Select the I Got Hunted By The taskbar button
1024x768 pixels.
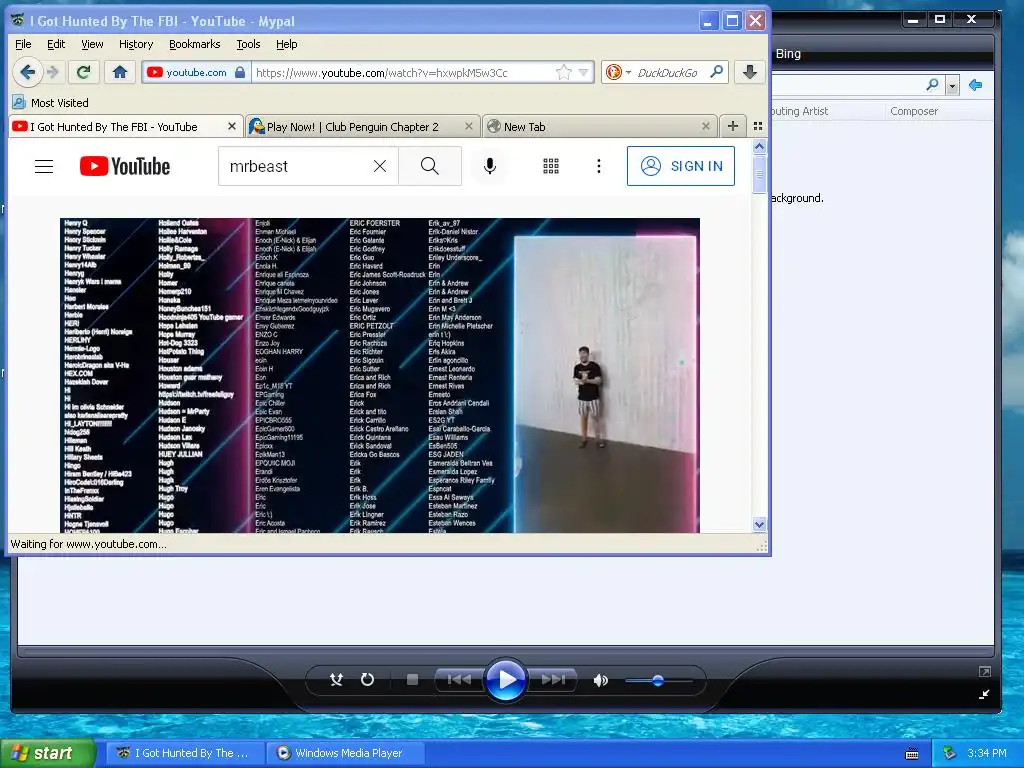click(185, 753)
